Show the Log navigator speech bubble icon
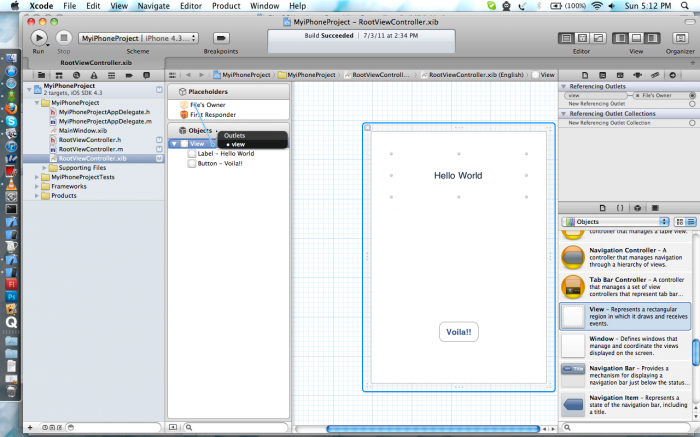This screenshot has height=437, width=700. coord(146,75)
